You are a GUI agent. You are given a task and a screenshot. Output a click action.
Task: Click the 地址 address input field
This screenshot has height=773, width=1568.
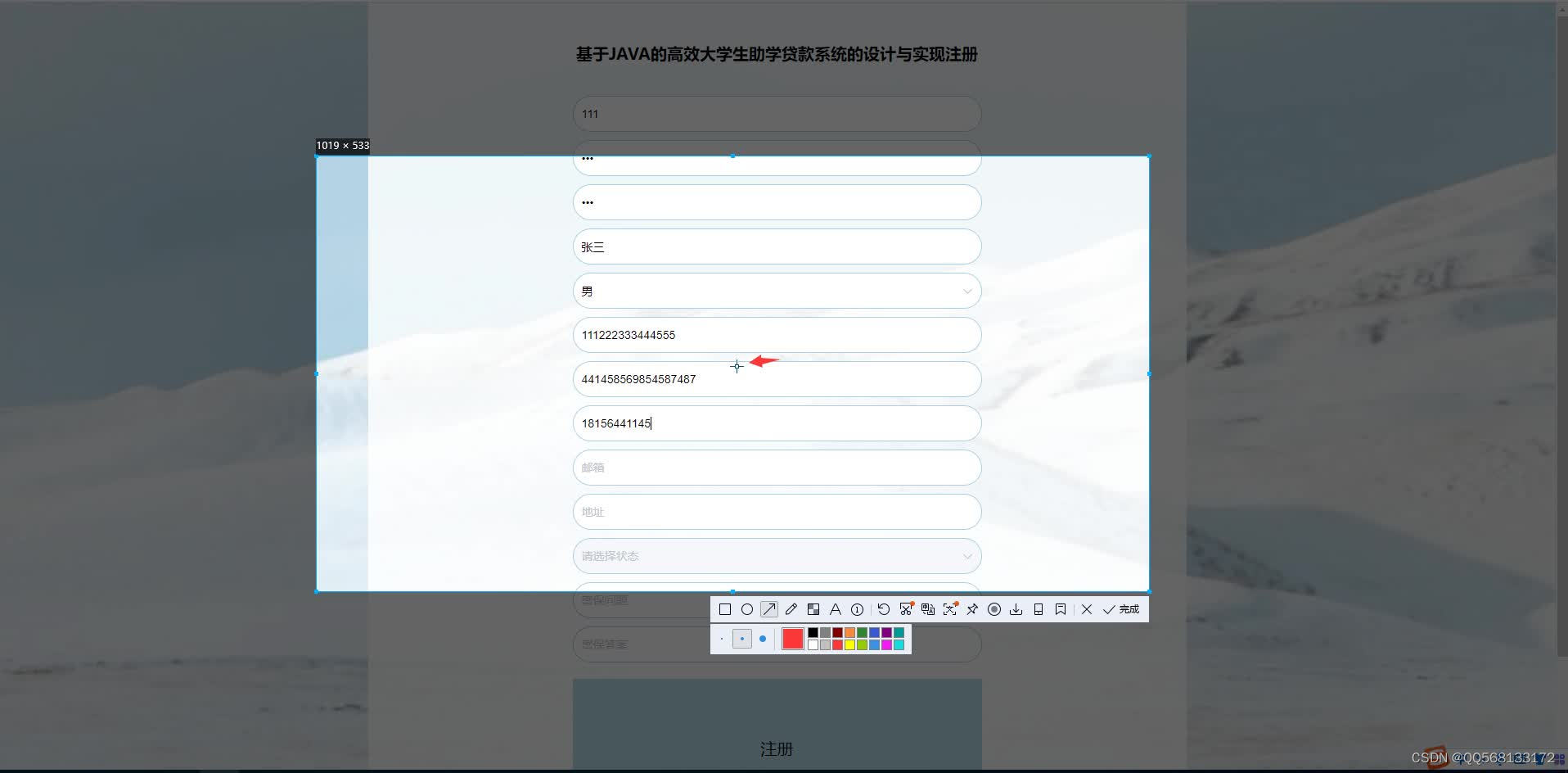point(777,512)
